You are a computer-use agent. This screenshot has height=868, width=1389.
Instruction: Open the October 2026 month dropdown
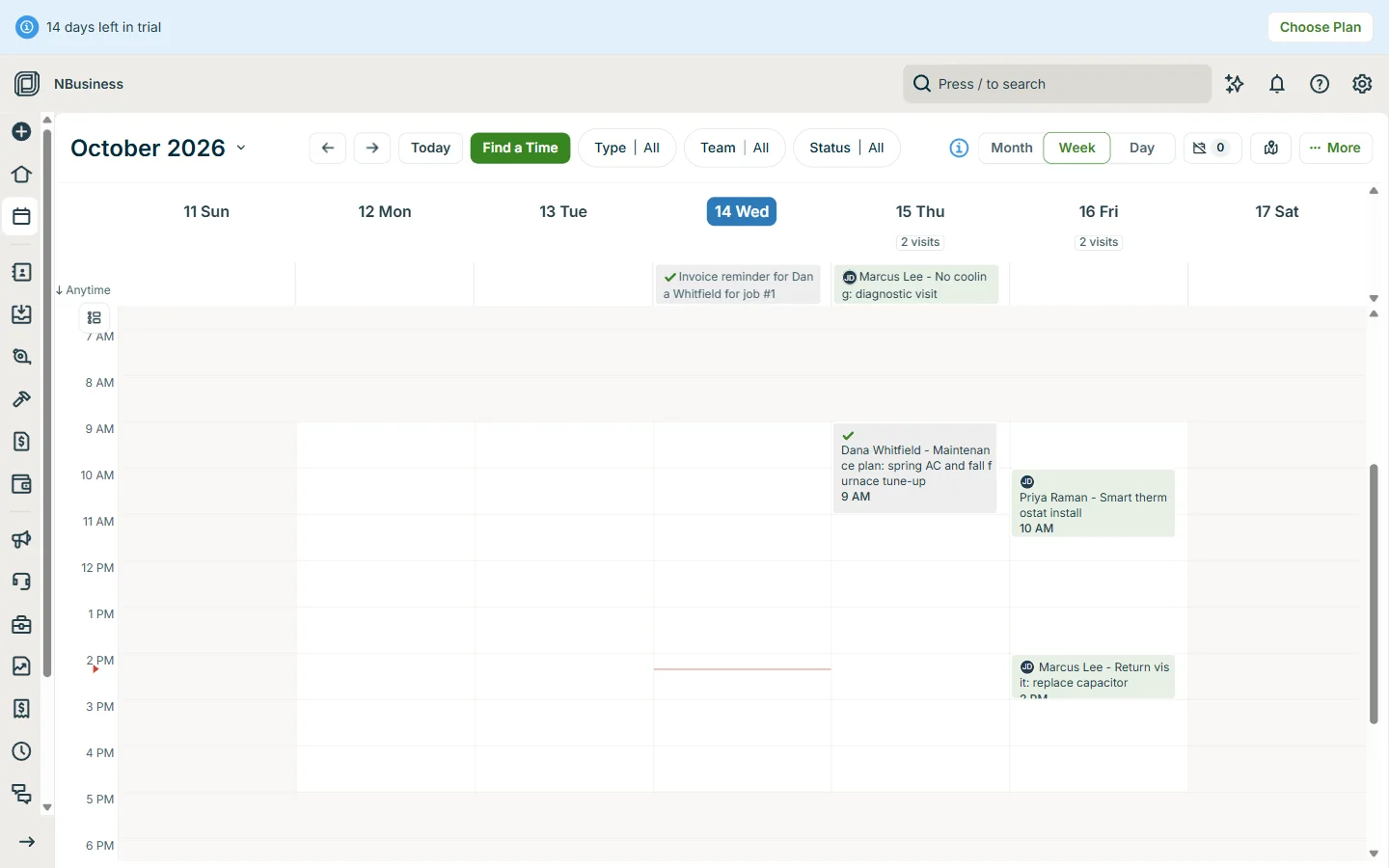tap(159, 148)
